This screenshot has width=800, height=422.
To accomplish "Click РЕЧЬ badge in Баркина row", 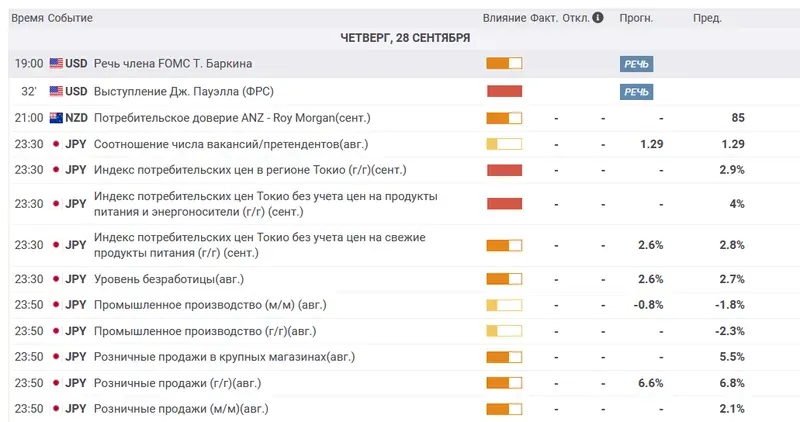I will [x=636, y=64].
